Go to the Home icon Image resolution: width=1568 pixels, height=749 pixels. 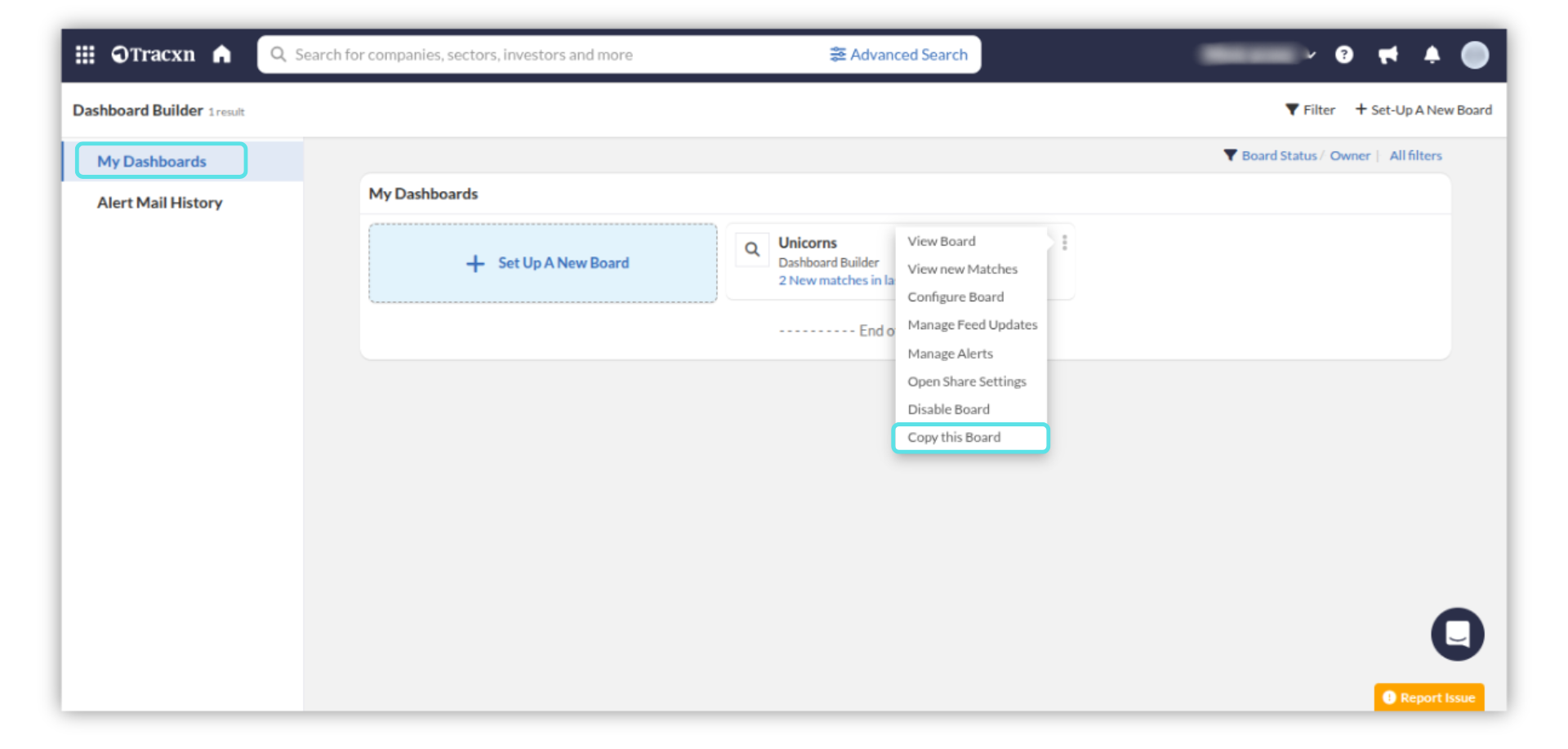pyautogui.click(x=221, y=55)
